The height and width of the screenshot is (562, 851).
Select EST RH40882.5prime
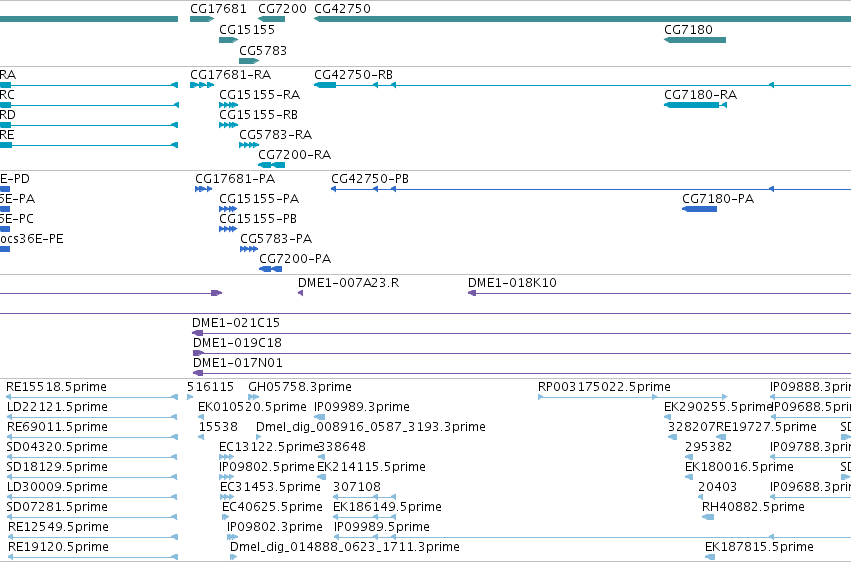coord(753,507)
